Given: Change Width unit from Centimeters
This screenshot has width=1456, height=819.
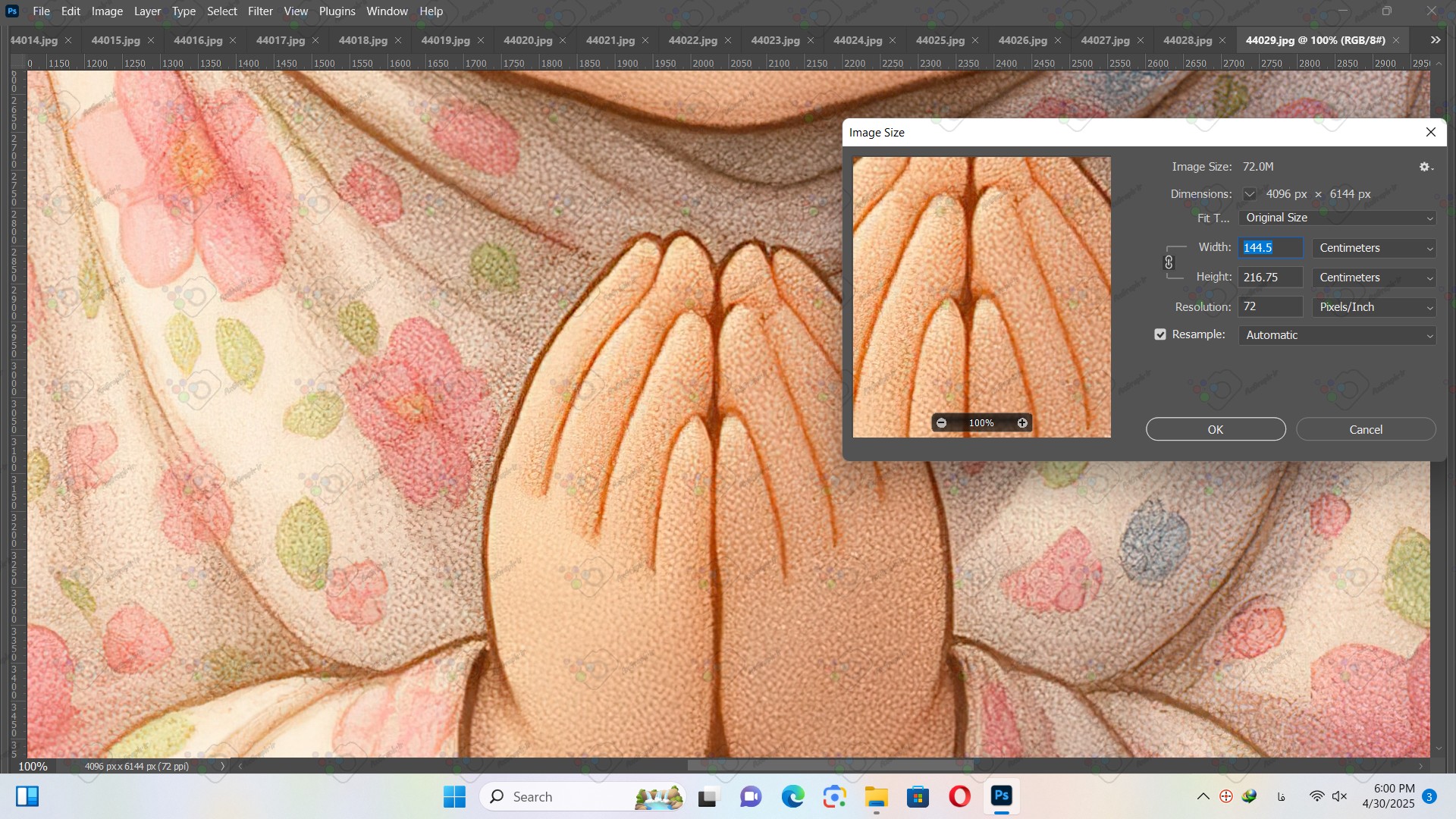Looking at the screenshot, I should click(1374, 248).
